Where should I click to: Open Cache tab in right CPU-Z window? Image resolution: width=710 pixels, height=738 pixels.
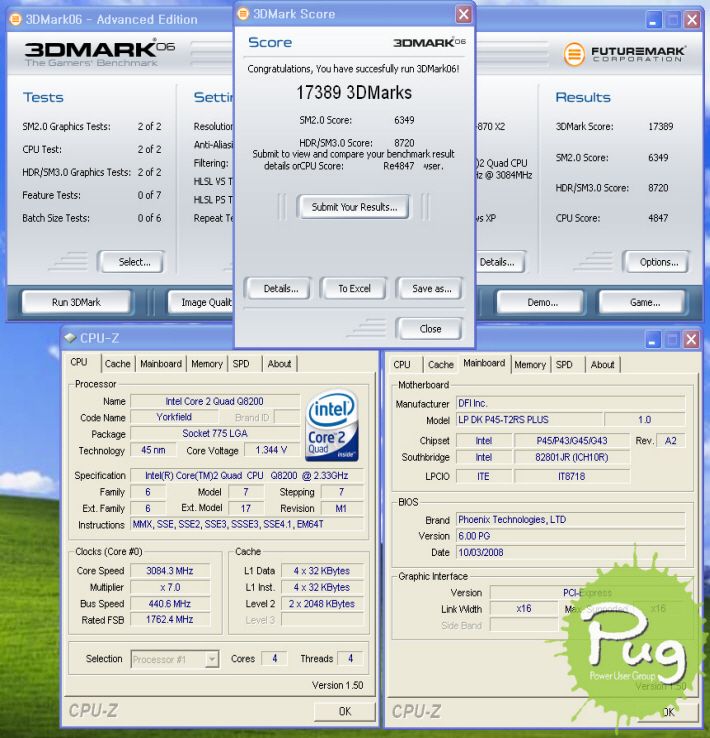coord(441,365)
